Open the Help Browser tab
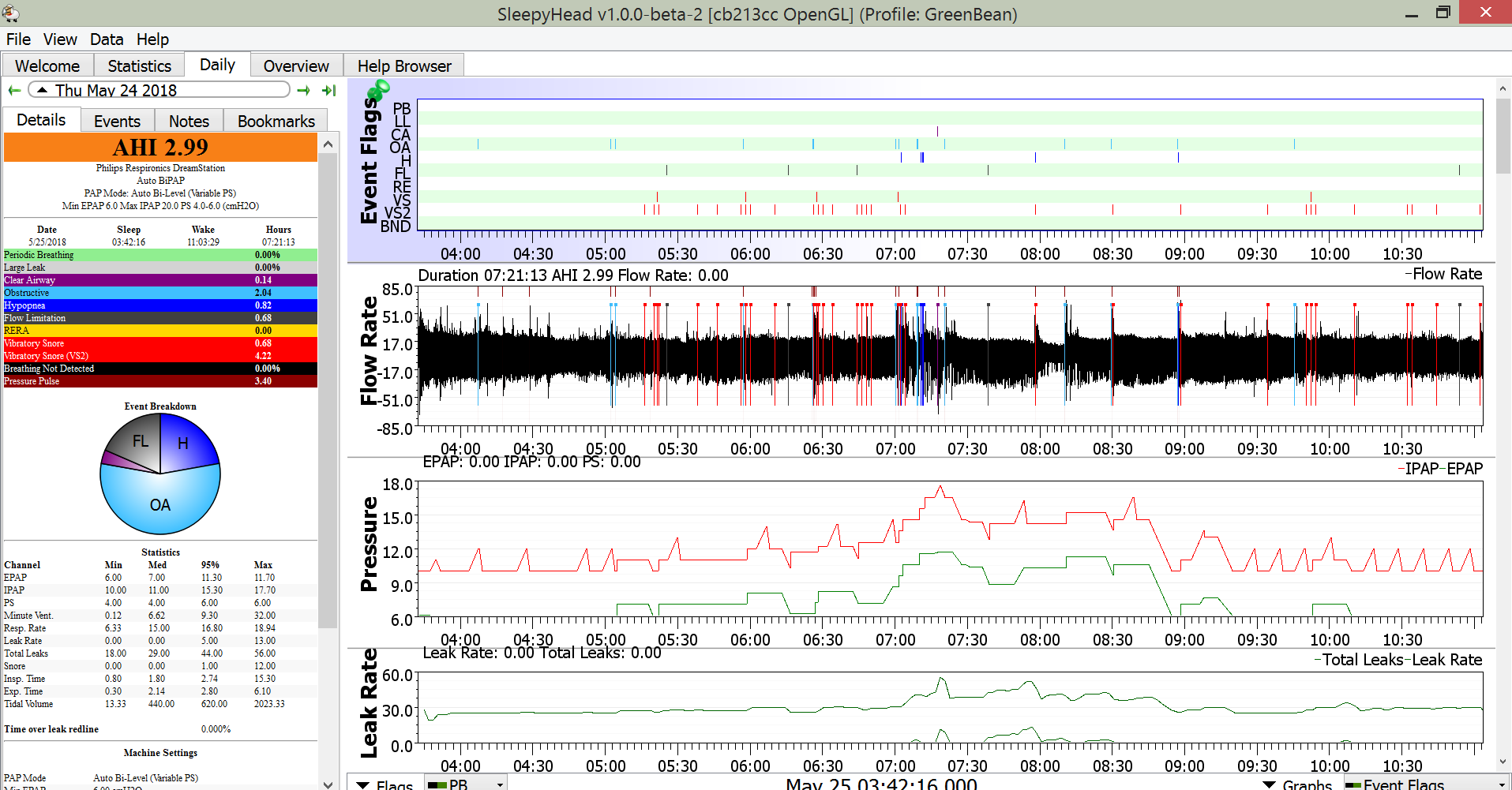The height and width of the screenshot is (790, 1512). coord(404,66)
